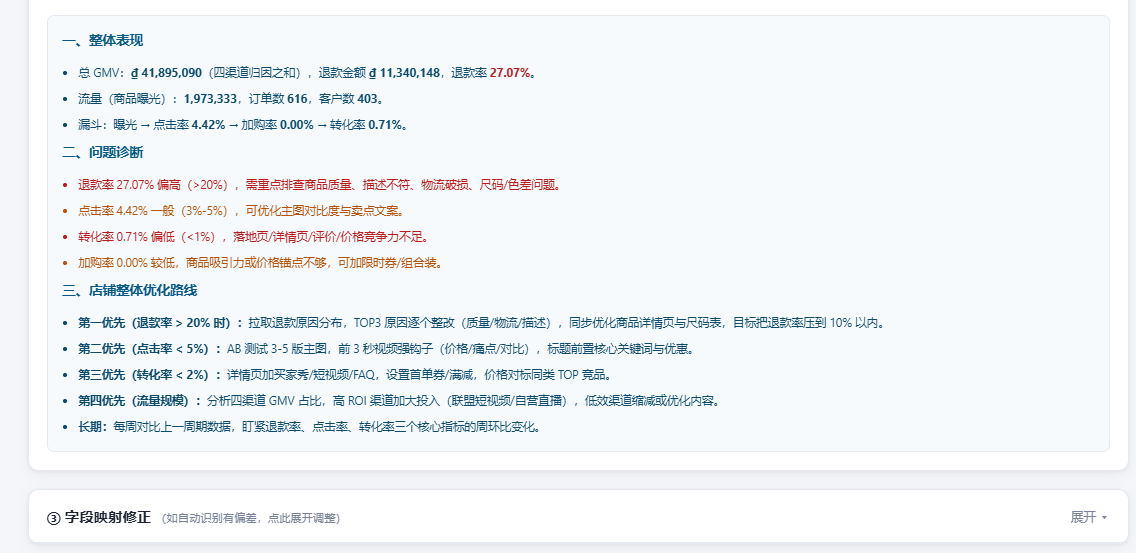Click the hint 如自动识别有偏差，点此展开调整
The height and width of the screenshot is (553, 1136).
click(251, 518)
